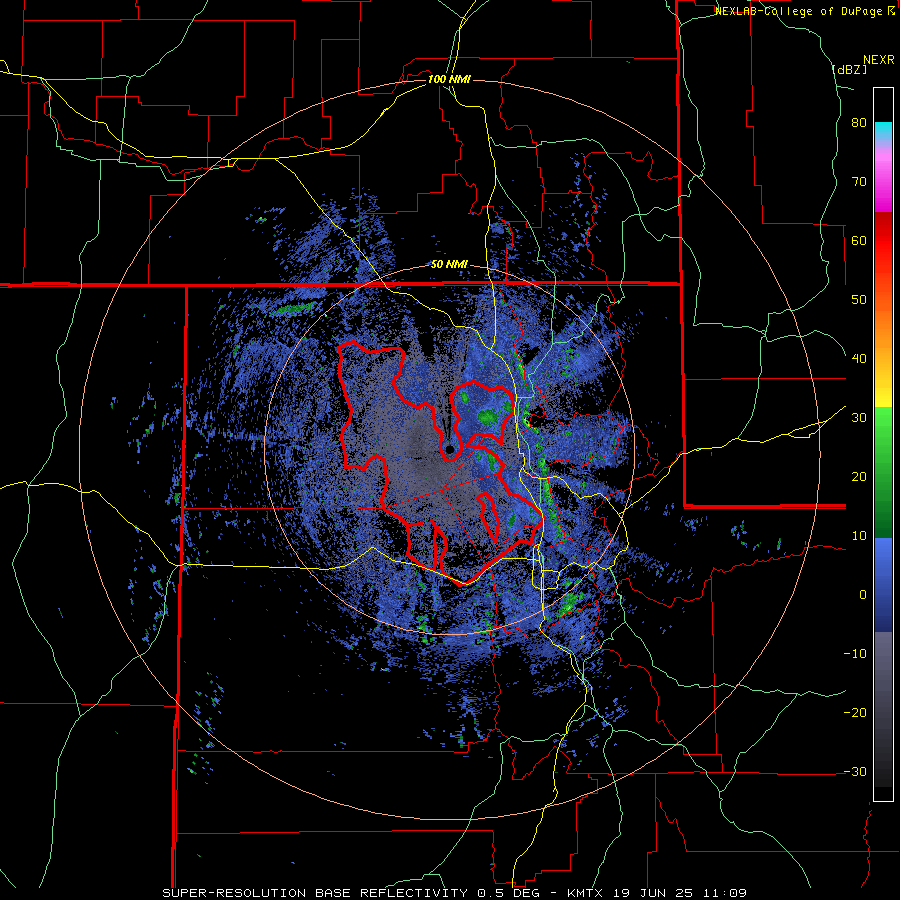Click the -10 value on the dBZ scale
Screen dimensions: 900x900
coord(855,654)
